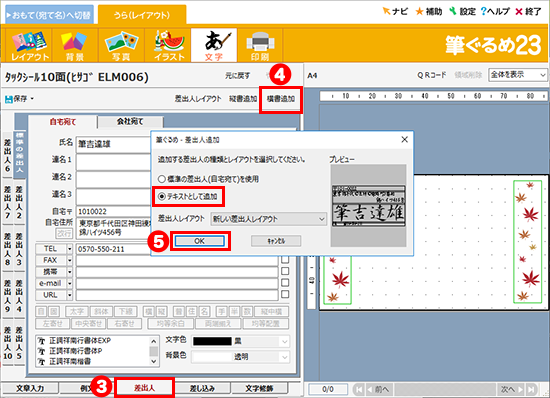Select テキストとして追加 radio button
Viewport: 550px width, 398px height.
pos(161,197)
